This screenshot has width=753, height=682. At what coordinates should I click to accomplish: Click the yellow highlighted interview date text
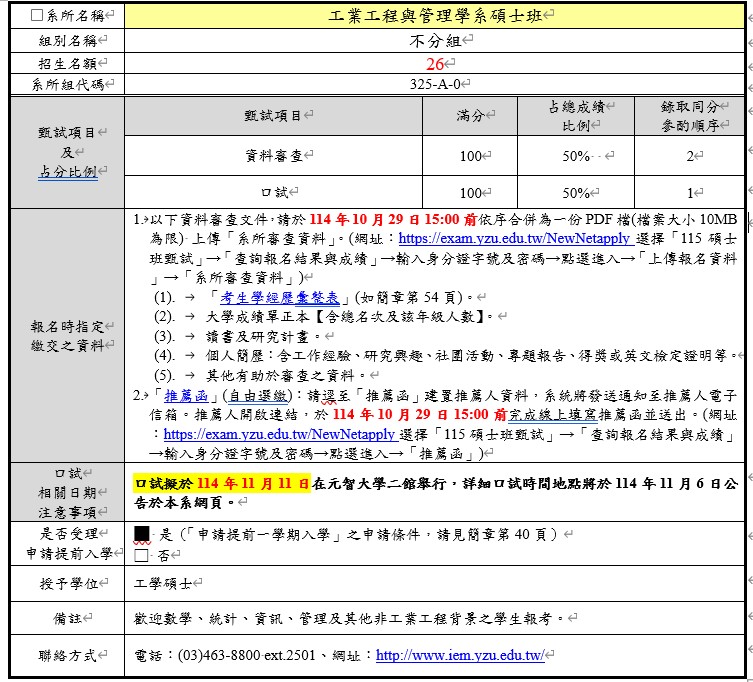point(222,482)
